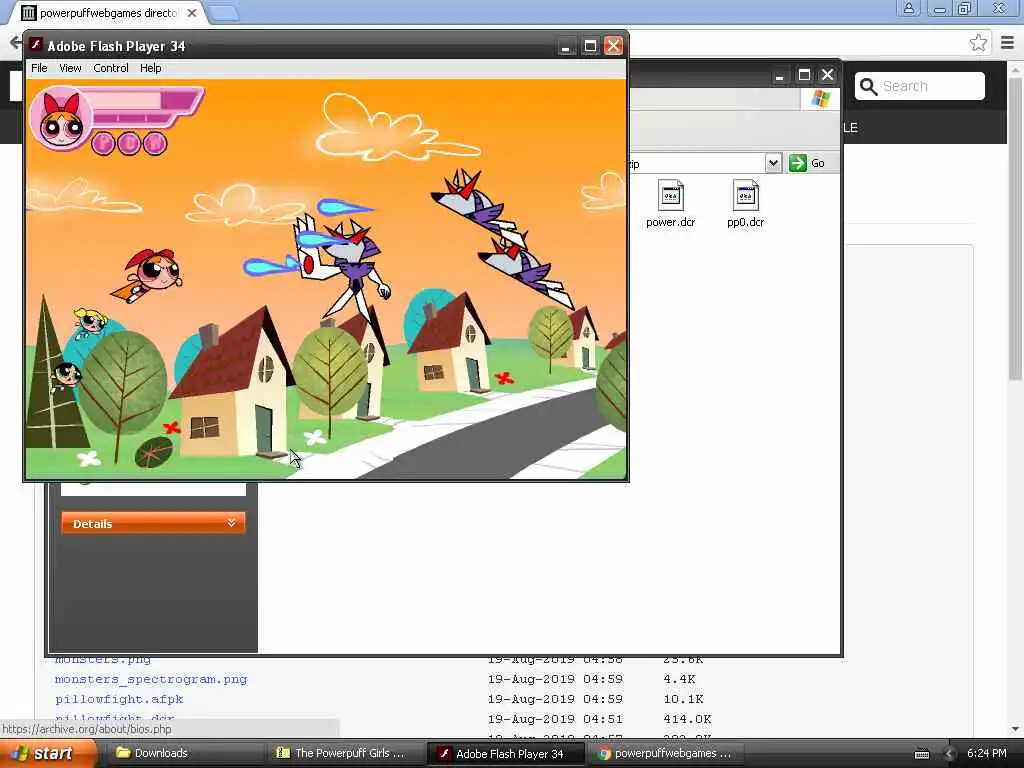Open a new browser tab
The image size is (1024, 768).
point(224,13)
